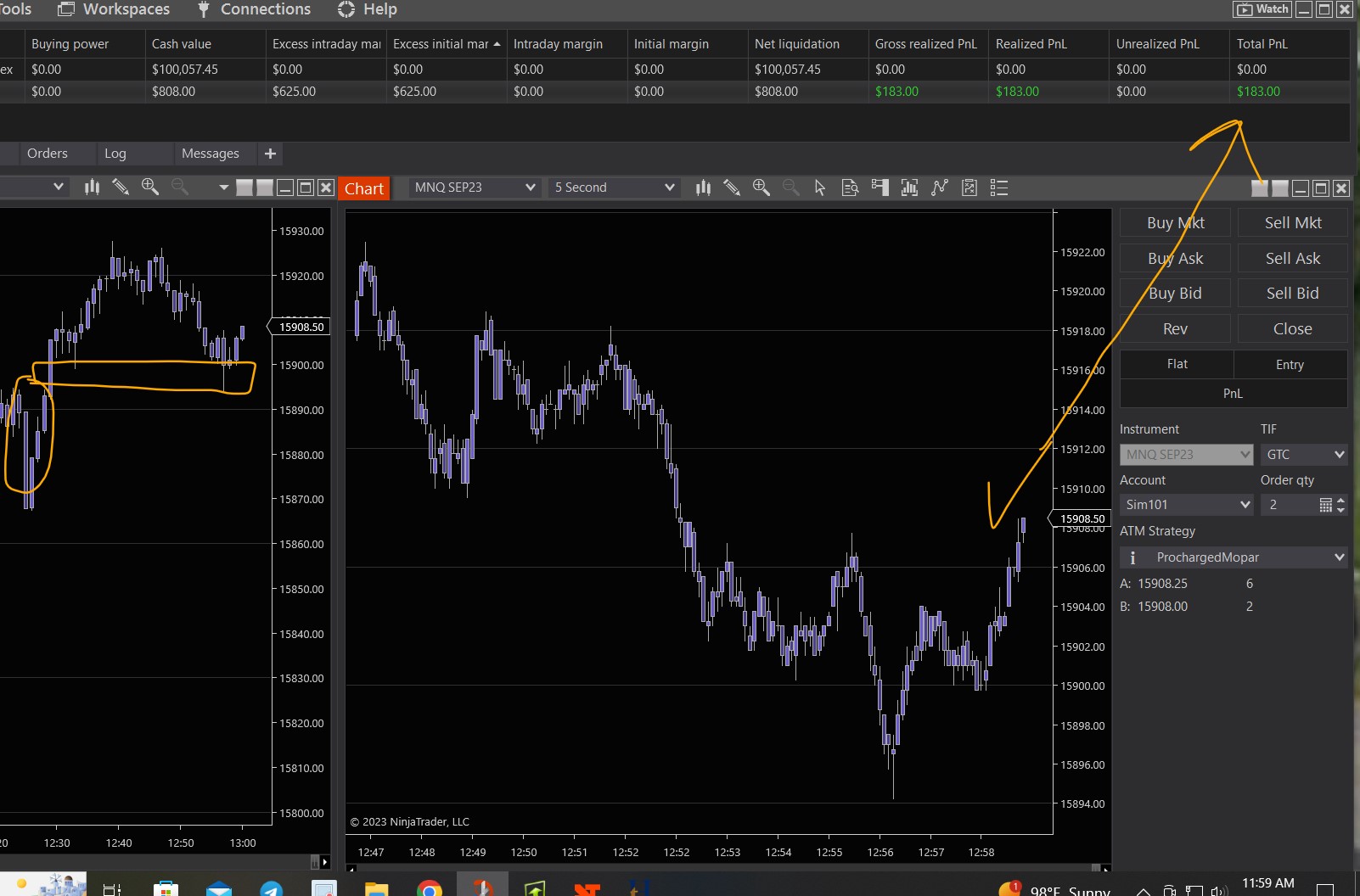The width and height of the screenshot is (1360, 896).
Task: Open the drawing tools pencil in the MNQ chart
Action: pos(732,188)
